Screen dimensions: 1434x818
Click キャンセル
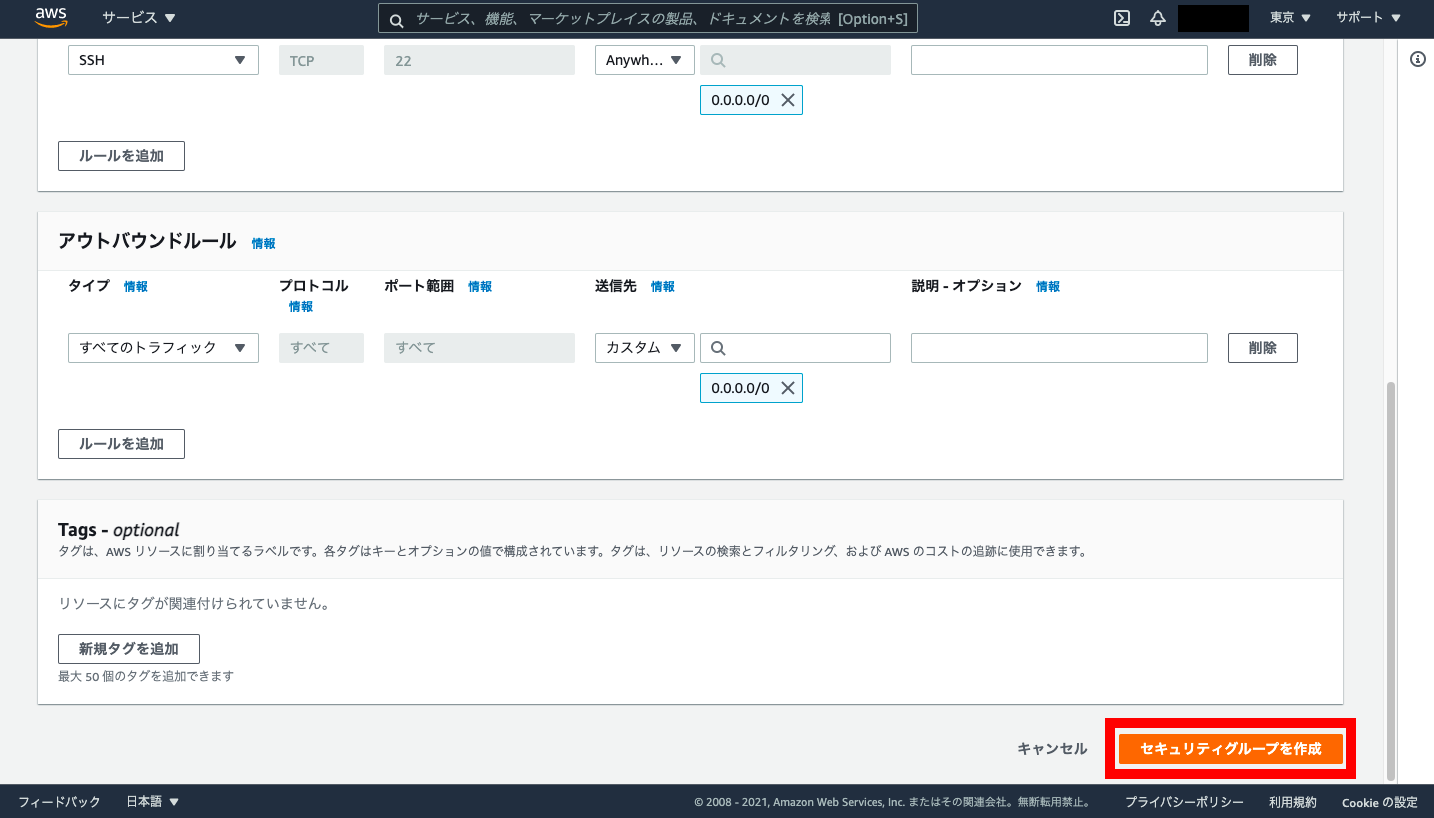point(1052,749)
